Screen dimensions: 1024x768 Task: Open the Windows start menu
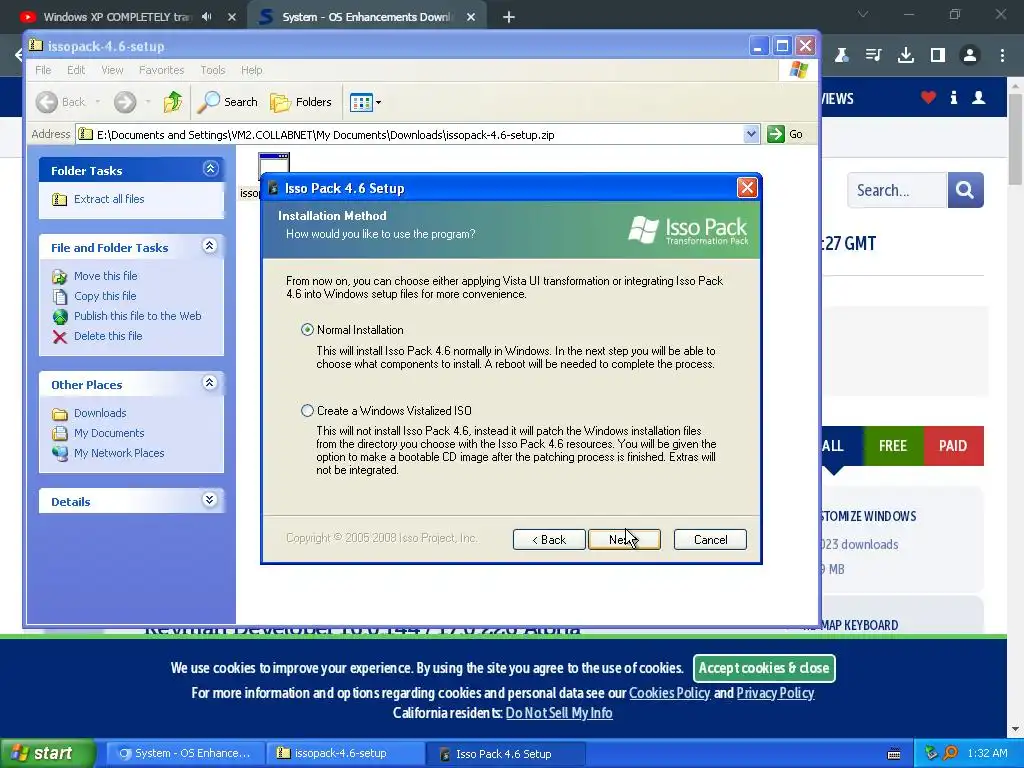pos(47,754)
